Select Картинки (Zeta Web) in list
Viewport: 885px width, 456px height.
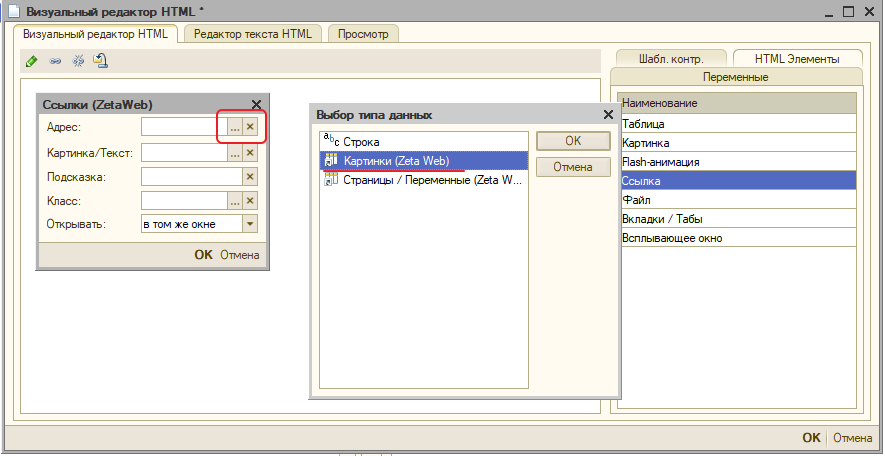424,161
